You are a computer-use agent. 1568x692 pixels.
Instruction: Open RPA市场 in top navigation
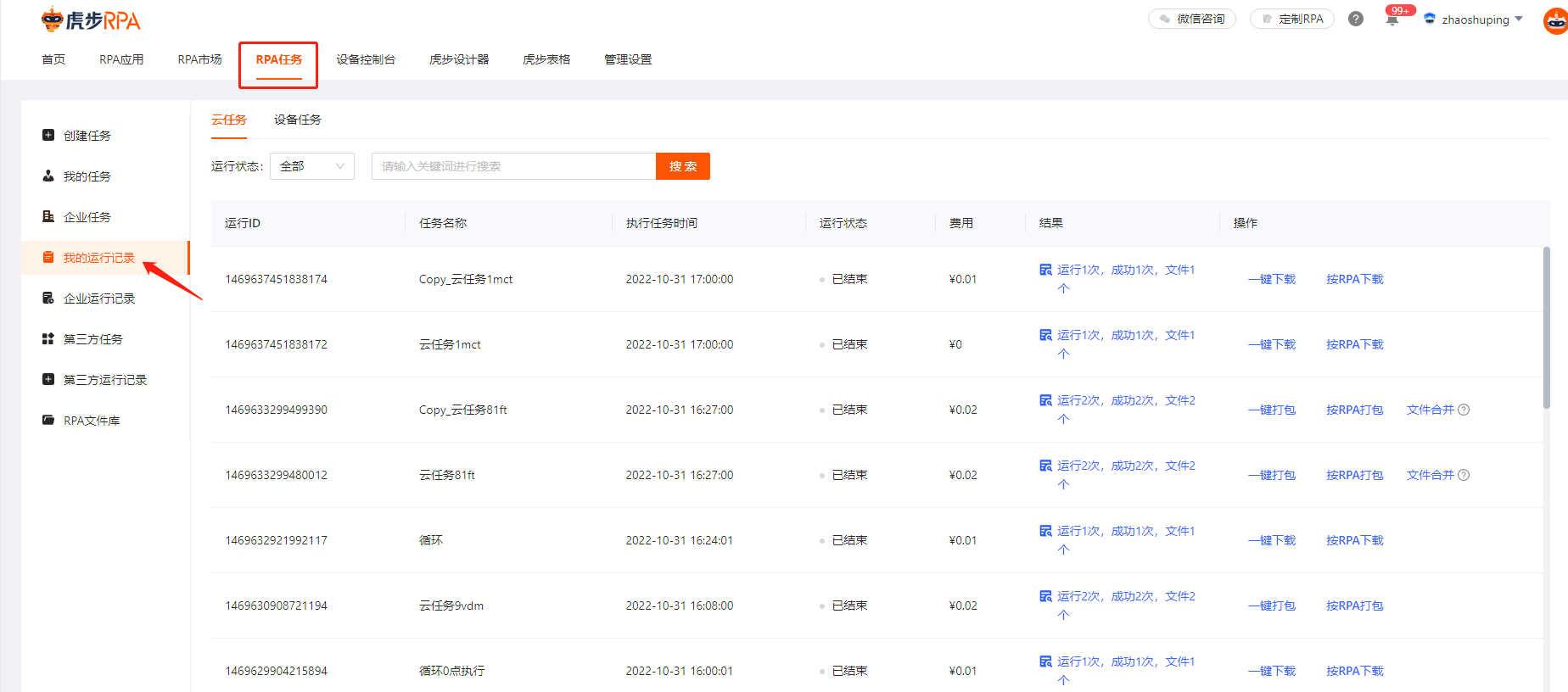[x=199, y=59]
